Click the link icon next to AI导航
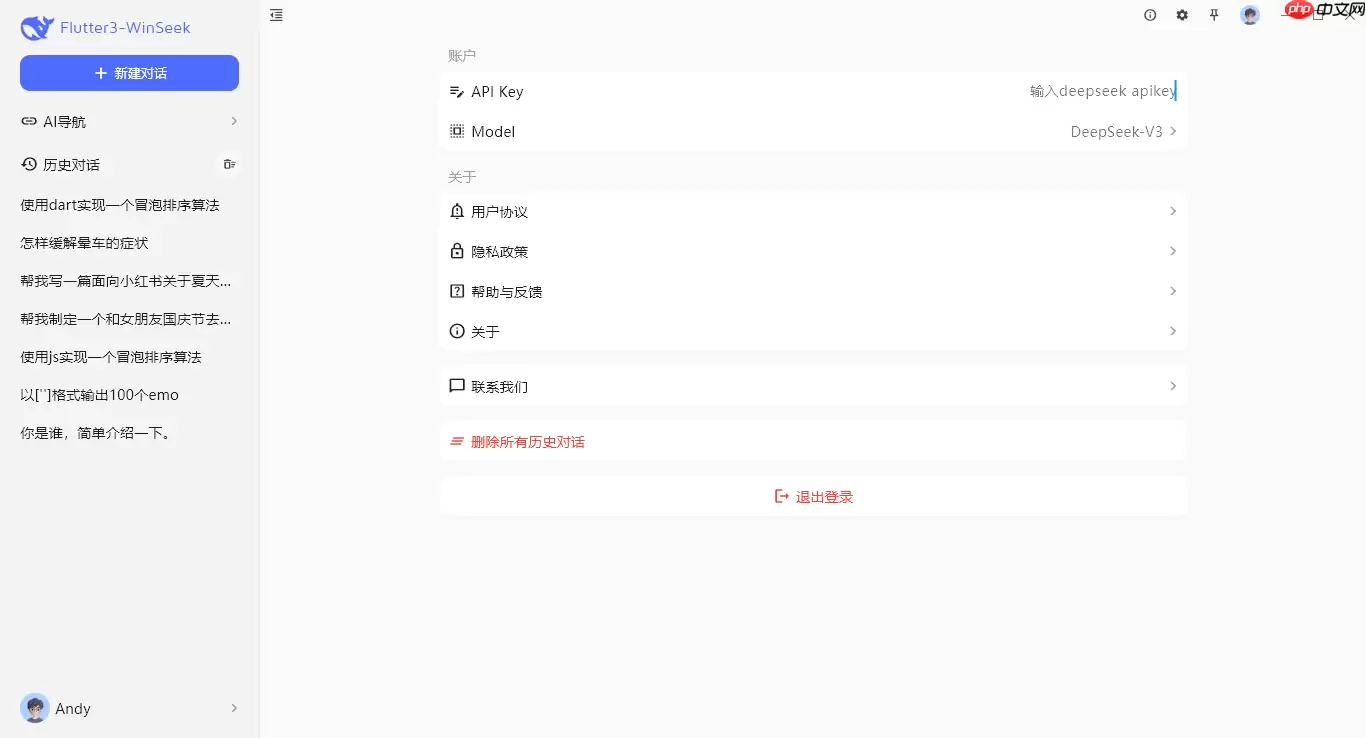This screenshot has width=1366, height=738. coord(29,121)
